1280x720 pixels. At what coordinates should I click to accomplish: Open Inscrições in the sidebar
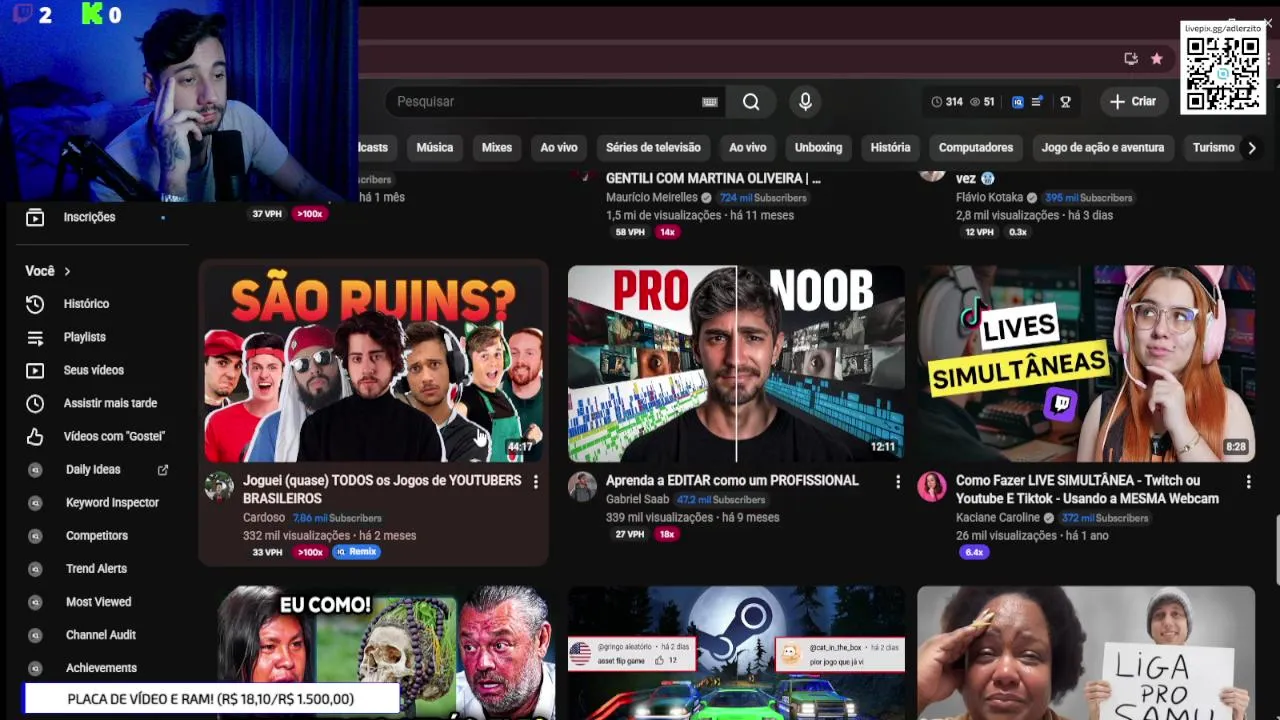tap(90, 217)
